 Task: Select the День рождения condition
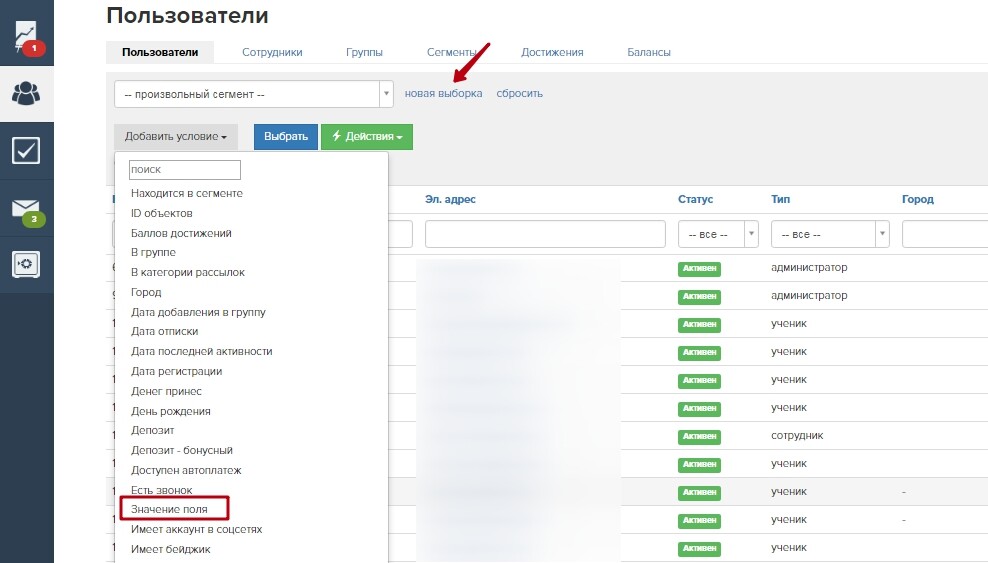pos(171,411)
